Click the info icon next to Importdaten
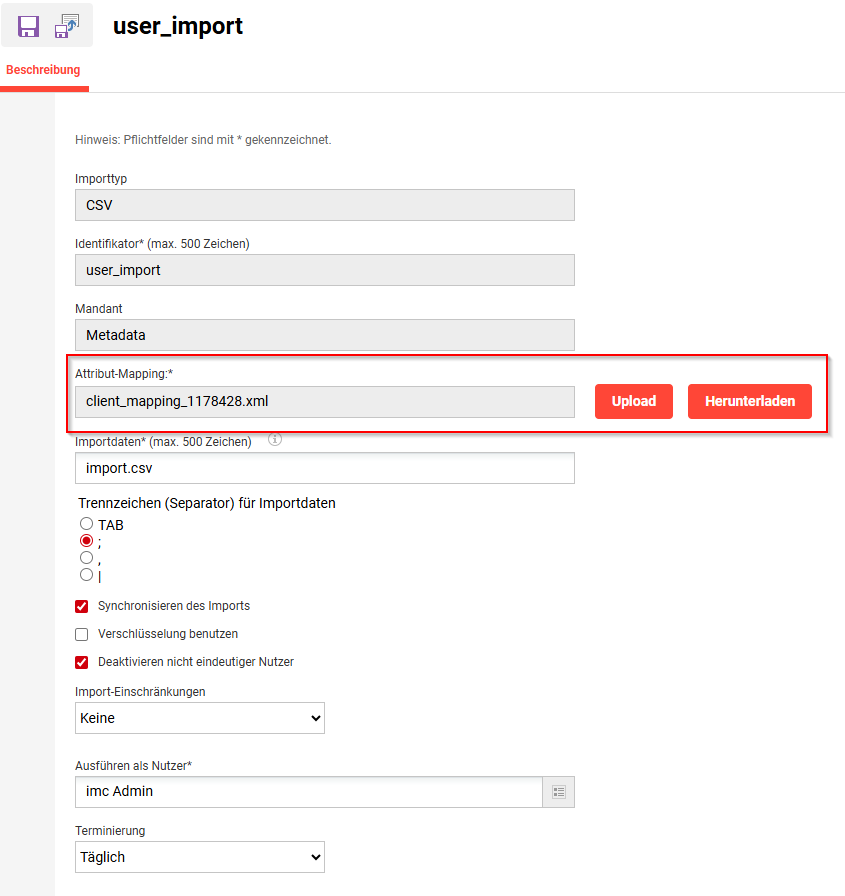The image size is (845, 896). pyautogui.click(x=275, y=439)
